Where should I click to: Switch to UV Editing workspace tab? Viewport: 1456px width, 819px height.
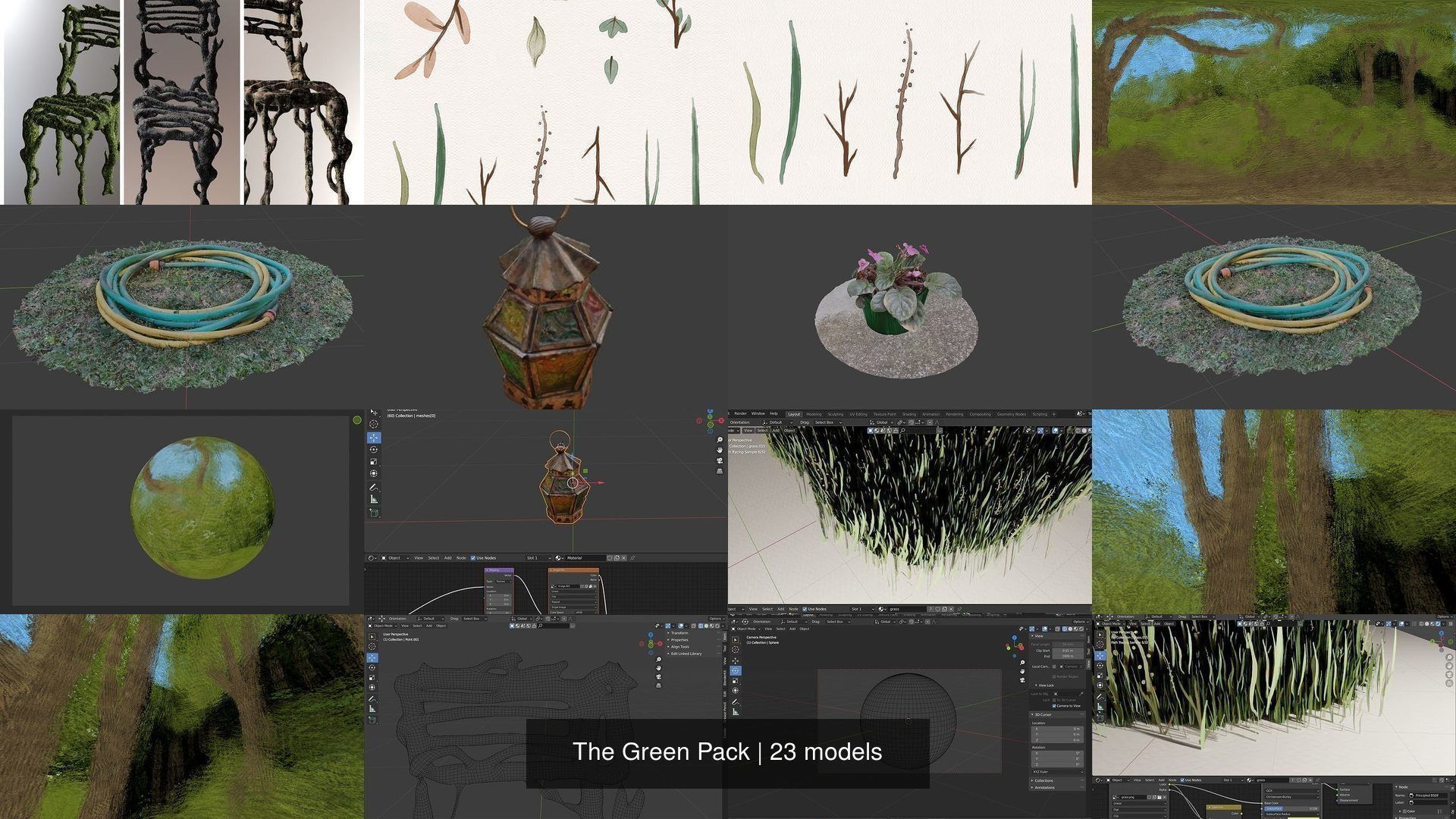pyautogui.click(x=858, y=414)
